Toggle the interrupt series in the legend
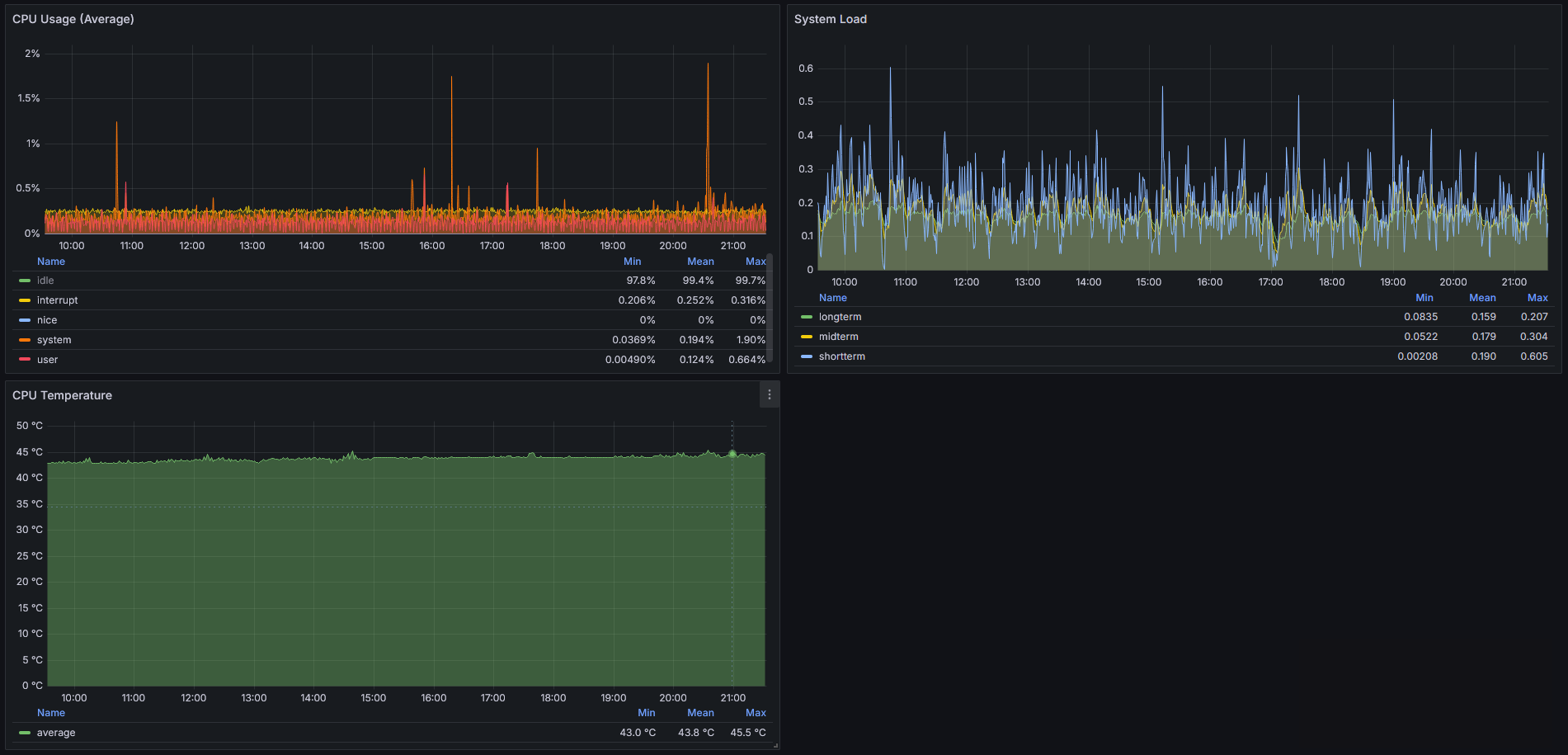This screenshot has width=1568, height=755. click(58, 300)
